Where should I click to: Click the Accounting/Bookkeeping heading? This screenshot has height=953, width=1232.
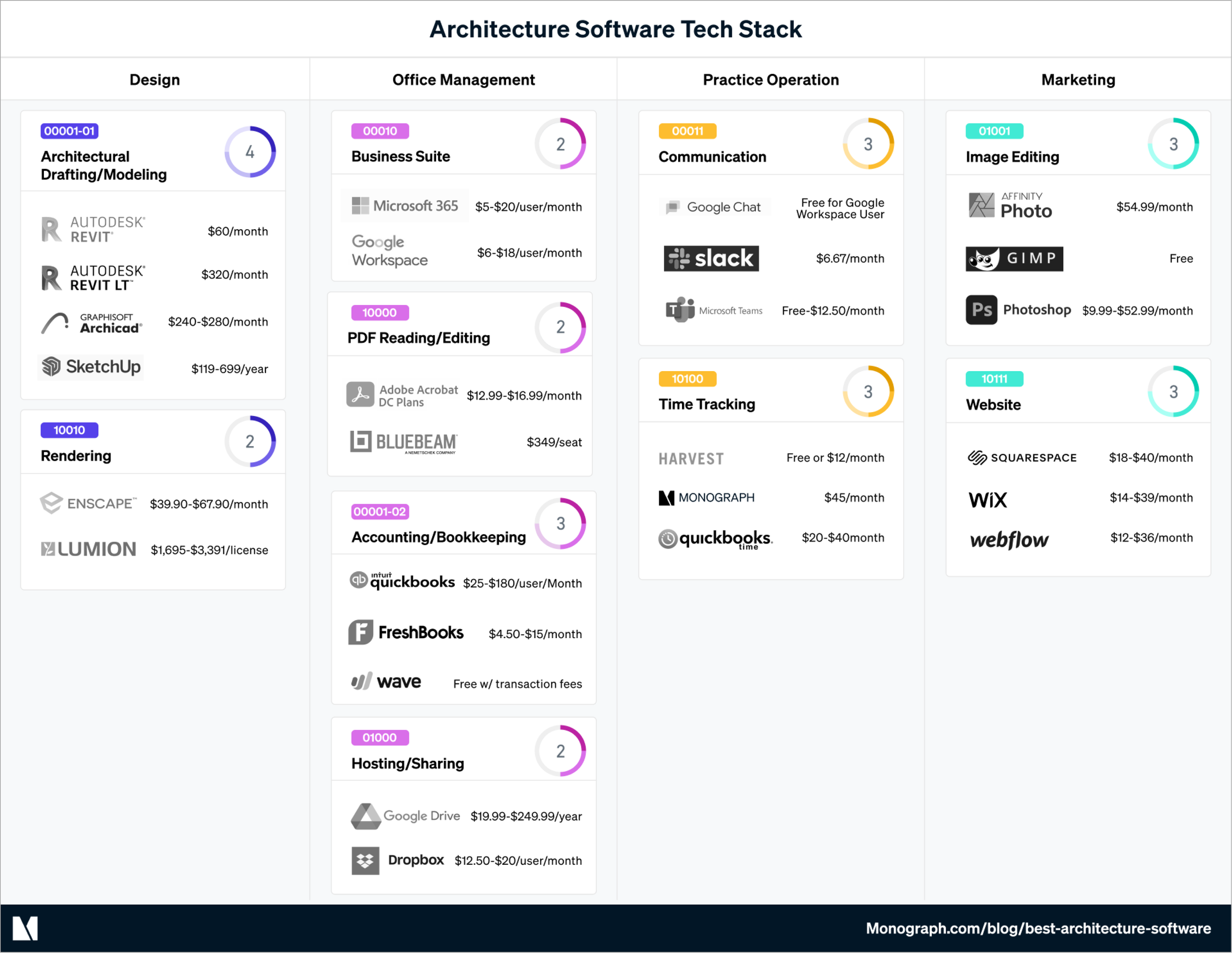[x=438, y=537]
